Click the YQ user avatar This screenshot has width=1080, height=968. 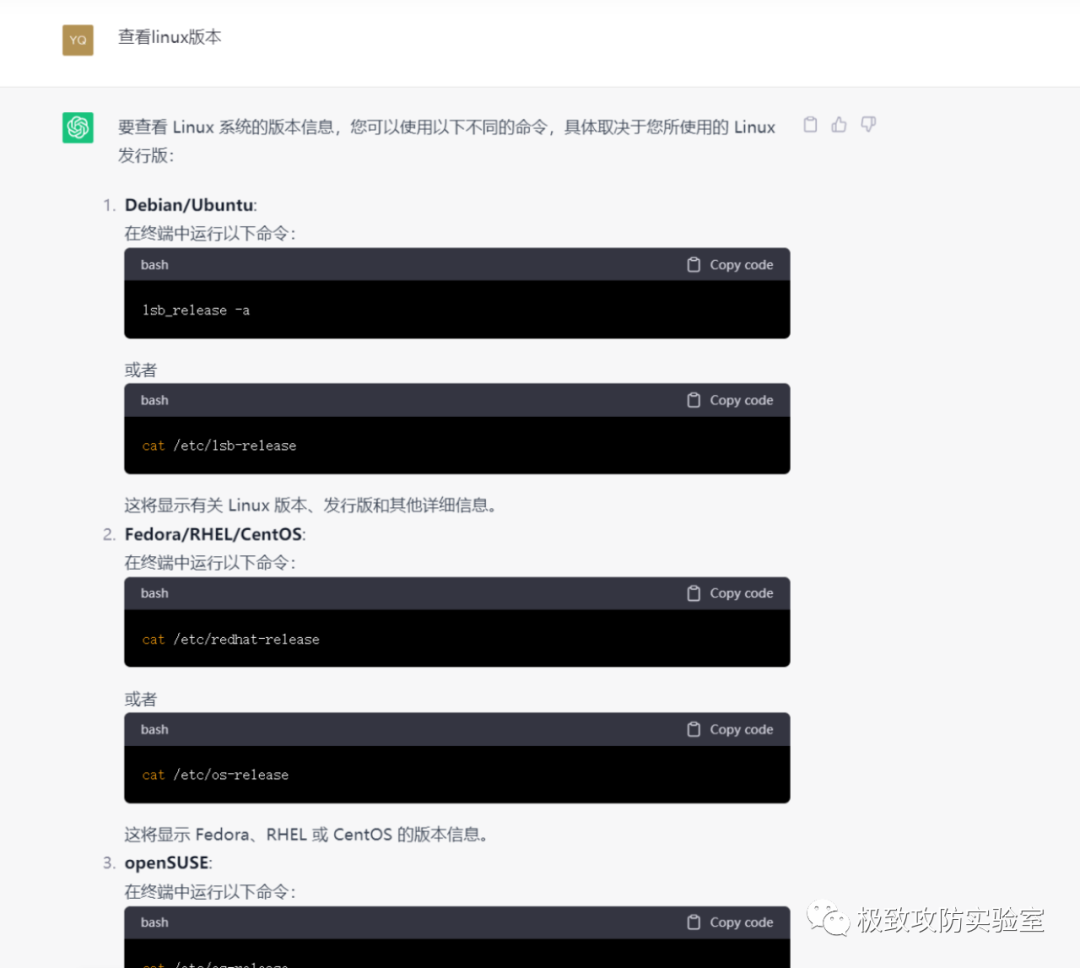click(77, 40)
